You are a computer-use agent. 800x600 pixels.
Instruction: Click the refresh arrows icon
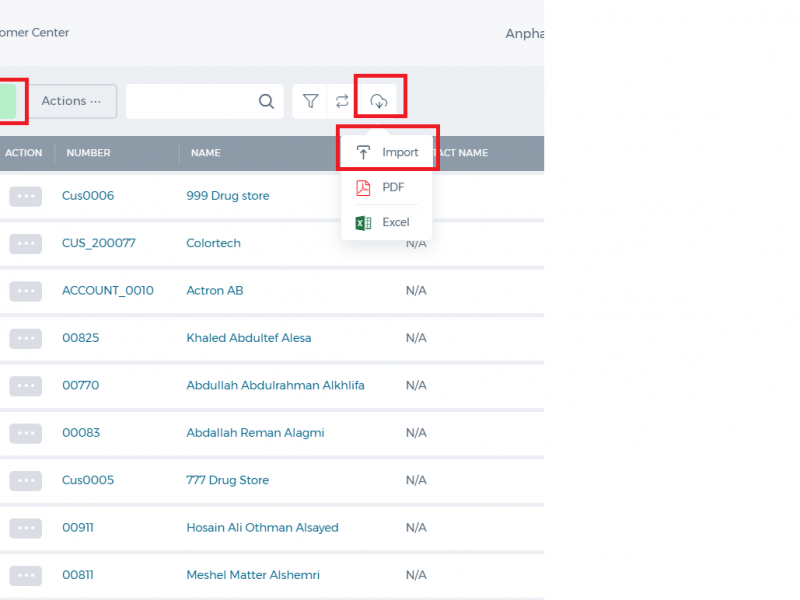342,101
